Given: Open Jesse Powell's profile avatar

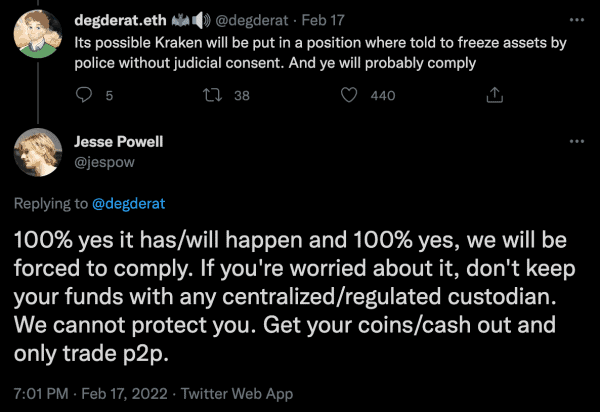Looking at the screenshot, I should click(40, 152).
